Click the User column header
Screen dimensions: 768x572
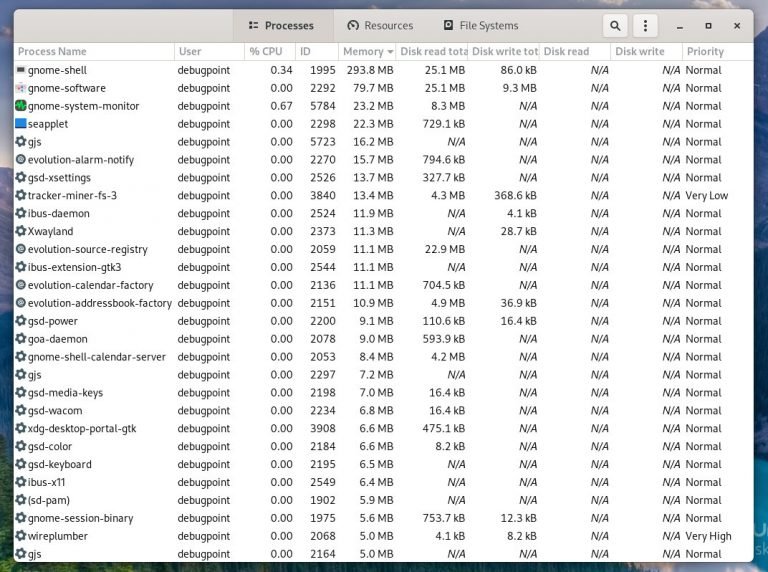(x=207, y=51)
